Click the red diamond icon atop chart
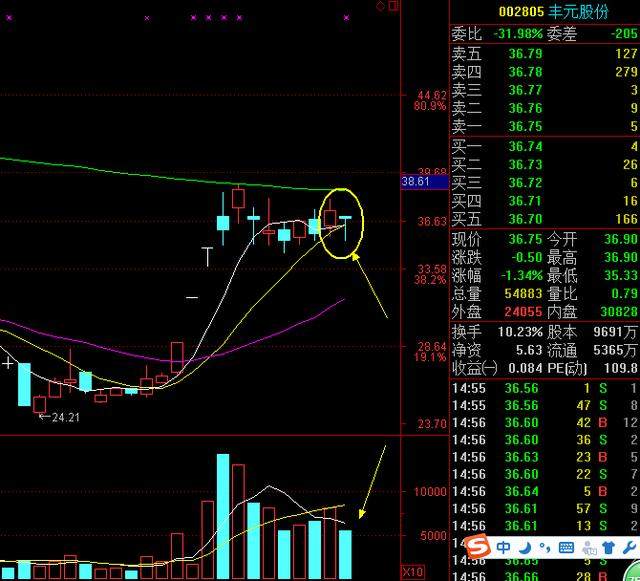The image size is (640, 581). pos(380,6)
